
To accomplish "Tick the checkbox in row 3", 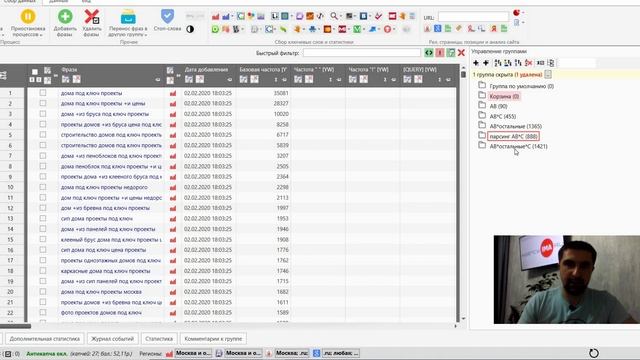I will [x=43, y=114].
